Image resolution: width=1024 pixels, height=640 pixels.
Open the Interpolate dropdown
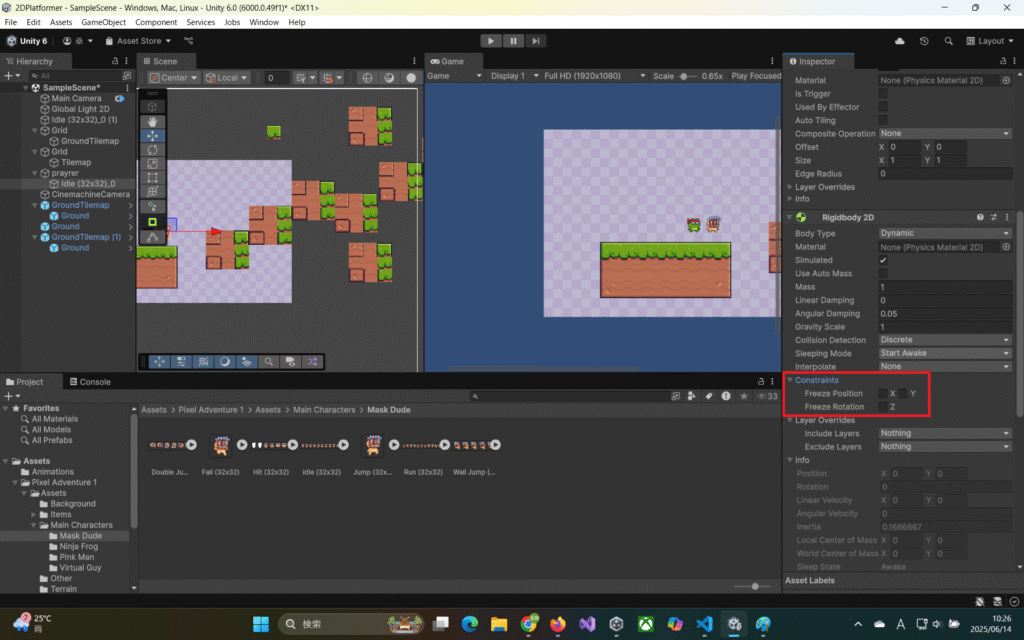[945, 366]
